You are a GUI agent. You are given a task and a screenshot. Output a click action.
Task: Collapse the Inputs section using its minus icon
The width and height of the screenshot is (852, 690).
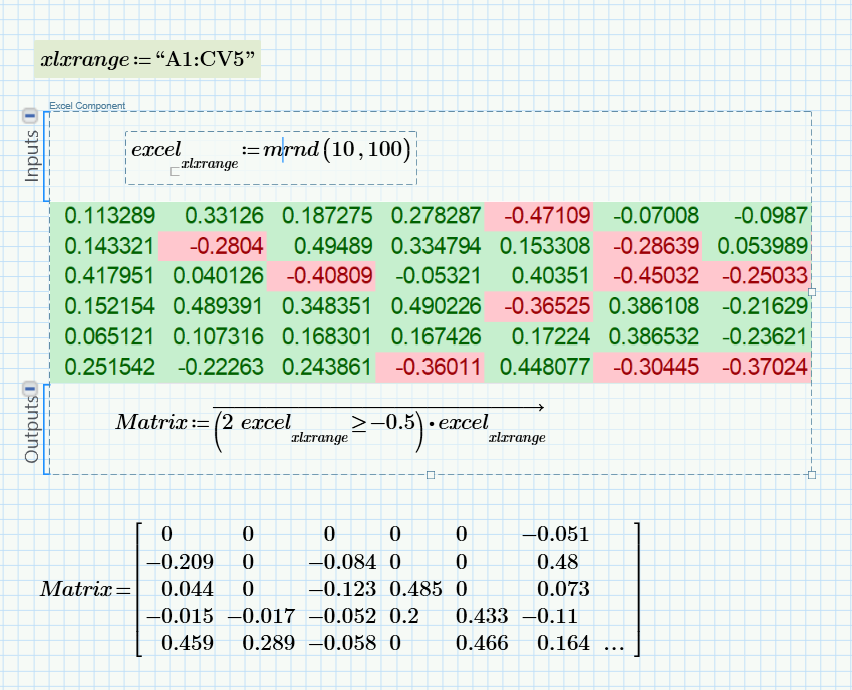[31, 113]
